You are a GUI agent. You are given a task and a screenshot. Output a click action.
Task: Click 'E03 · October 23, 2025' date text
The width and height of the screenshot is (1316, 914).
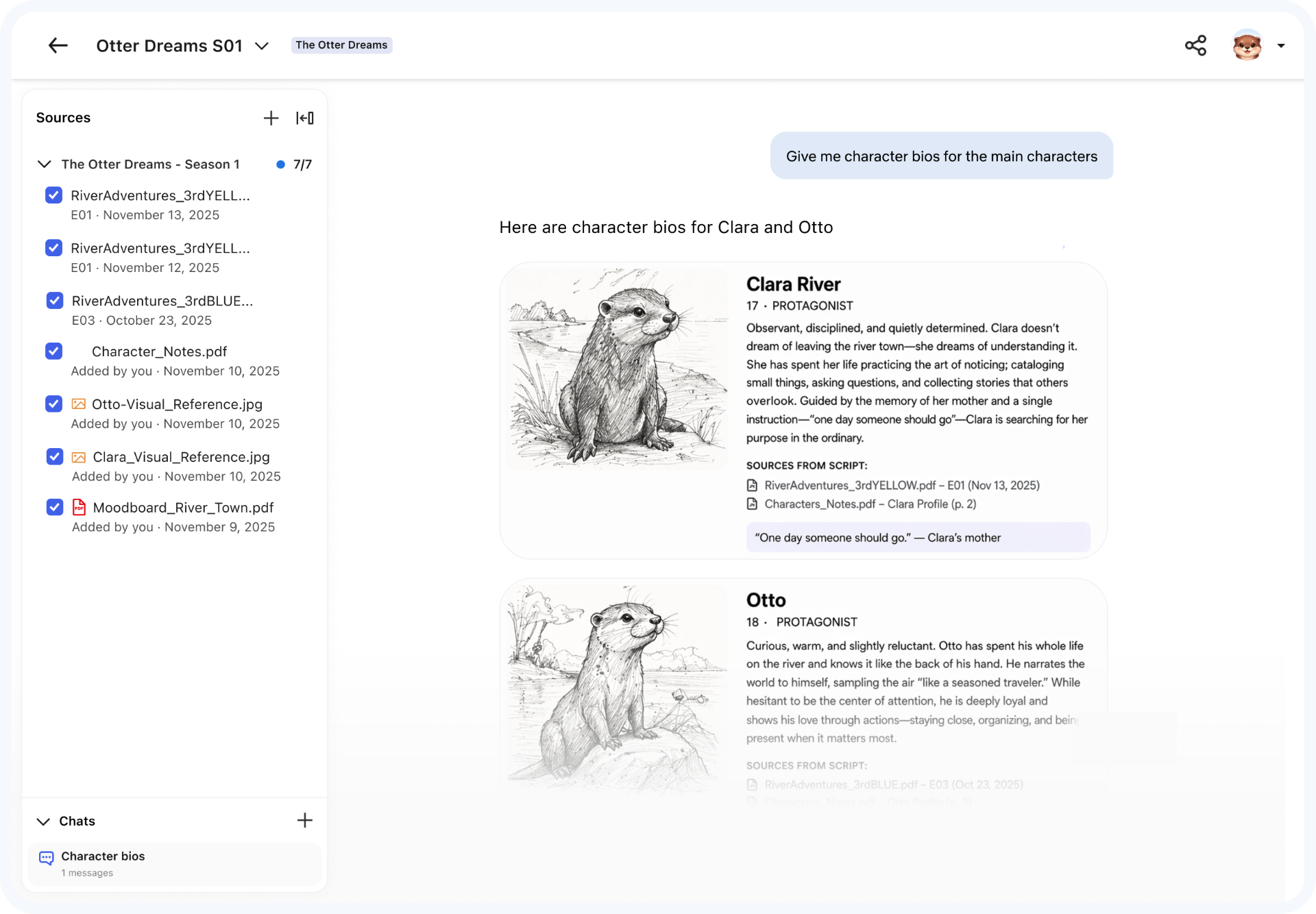click(x=141, y=321)
